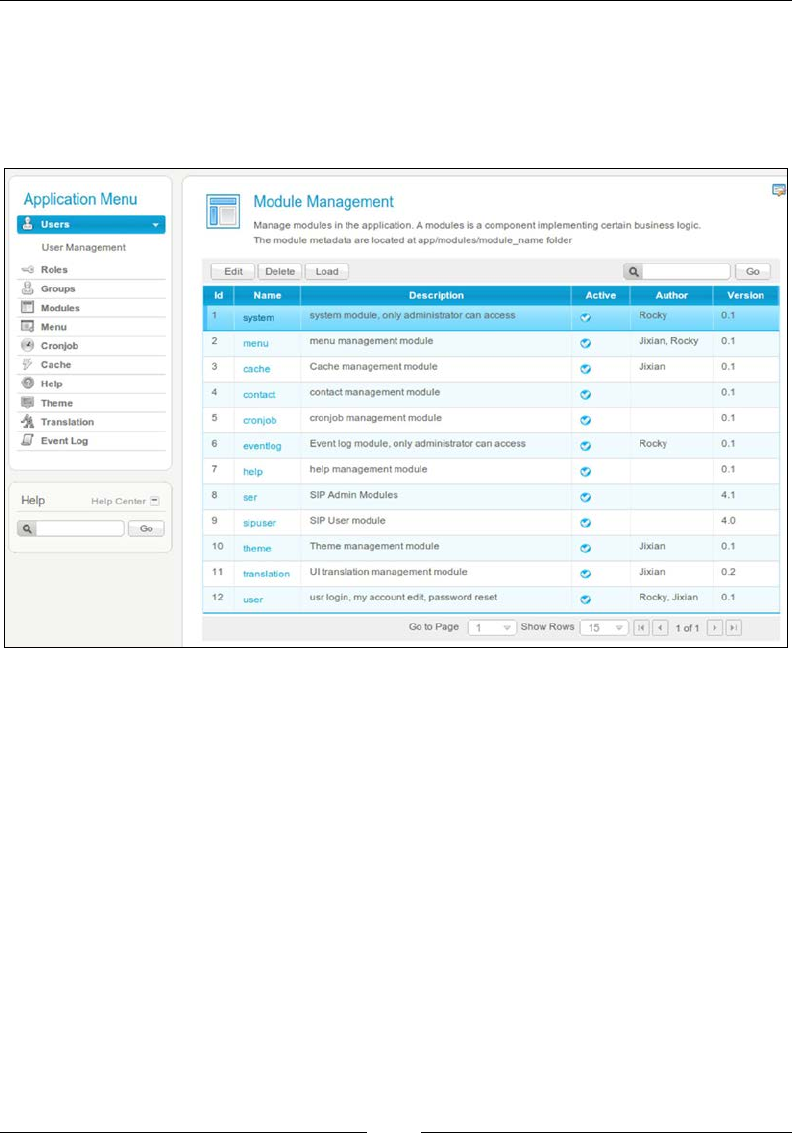Viewport: 792px width, 1142px height.
Task: Toggle Active check for cronjob module
Action: coord(586,420)
